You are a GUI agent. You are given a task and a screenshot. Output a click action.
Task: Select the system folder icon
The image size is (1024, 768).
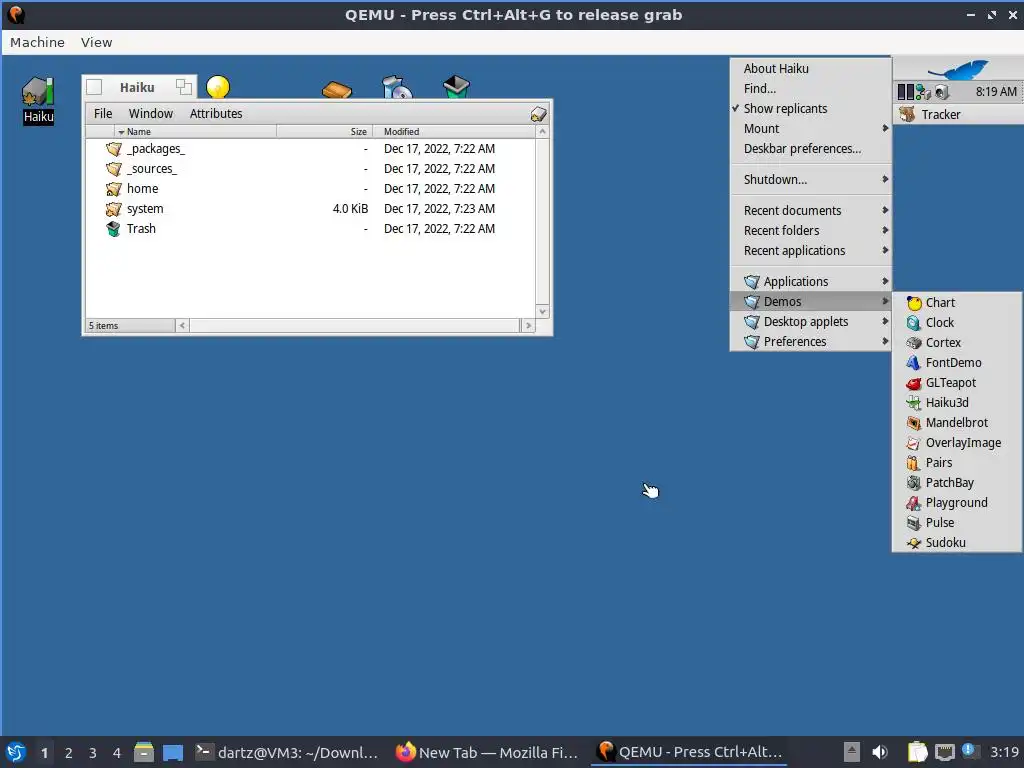[x=114, y=209]
